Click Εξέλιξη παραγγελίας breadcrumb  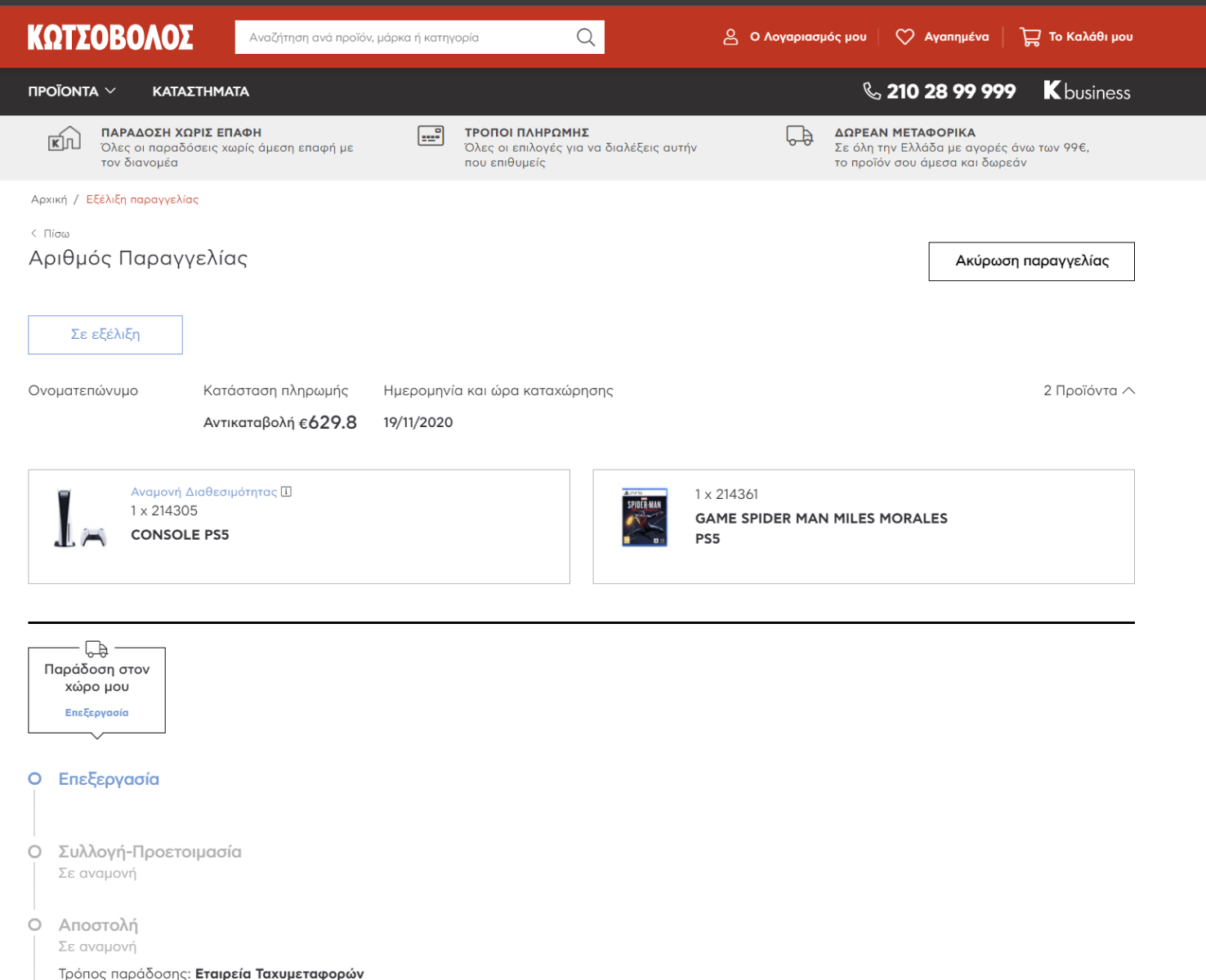142,199
